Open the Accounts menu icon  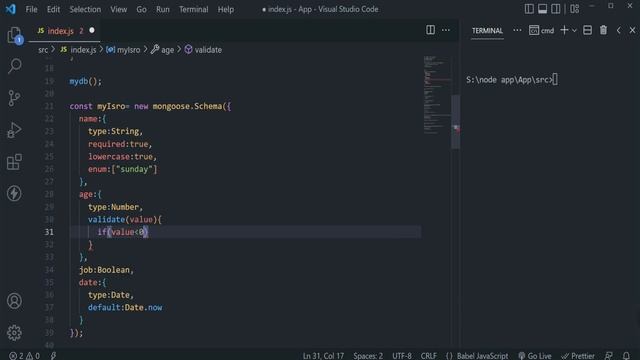tap(14, 301)
